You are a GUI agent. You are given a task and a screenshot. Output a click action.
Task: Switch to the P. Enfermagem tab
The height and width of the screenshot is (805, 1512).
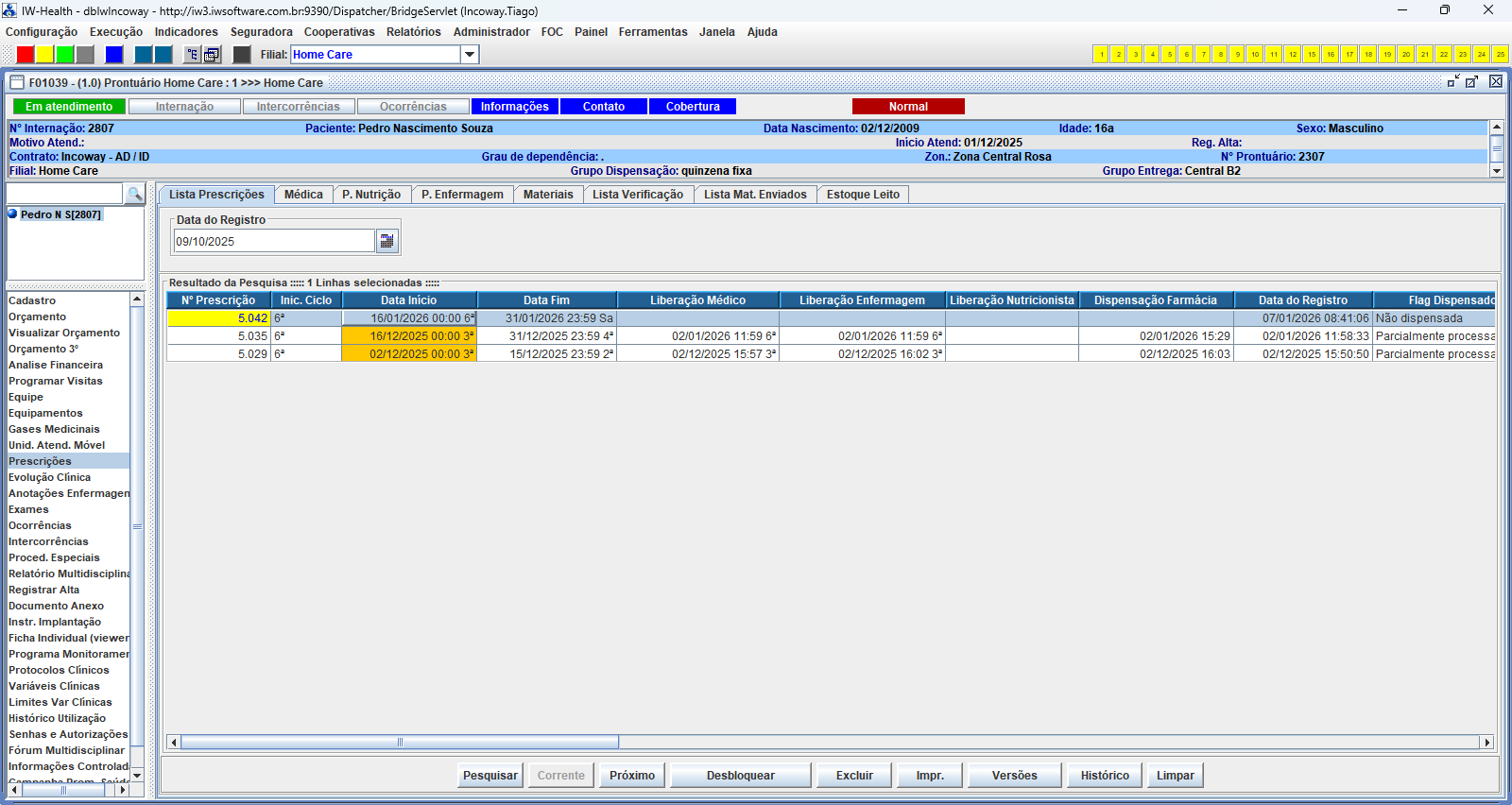point(462,195)
